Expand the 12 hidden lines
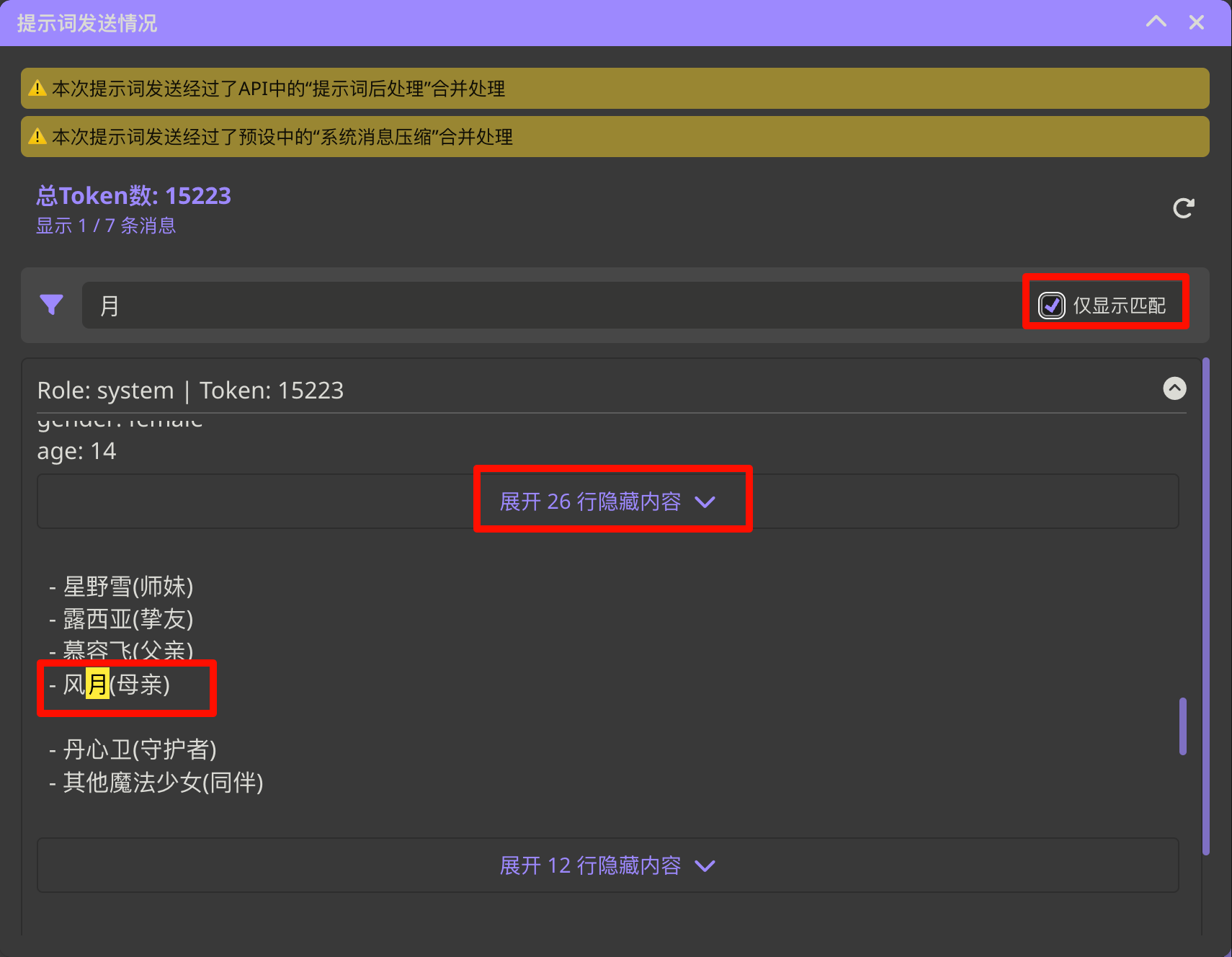 pos(590,865)
